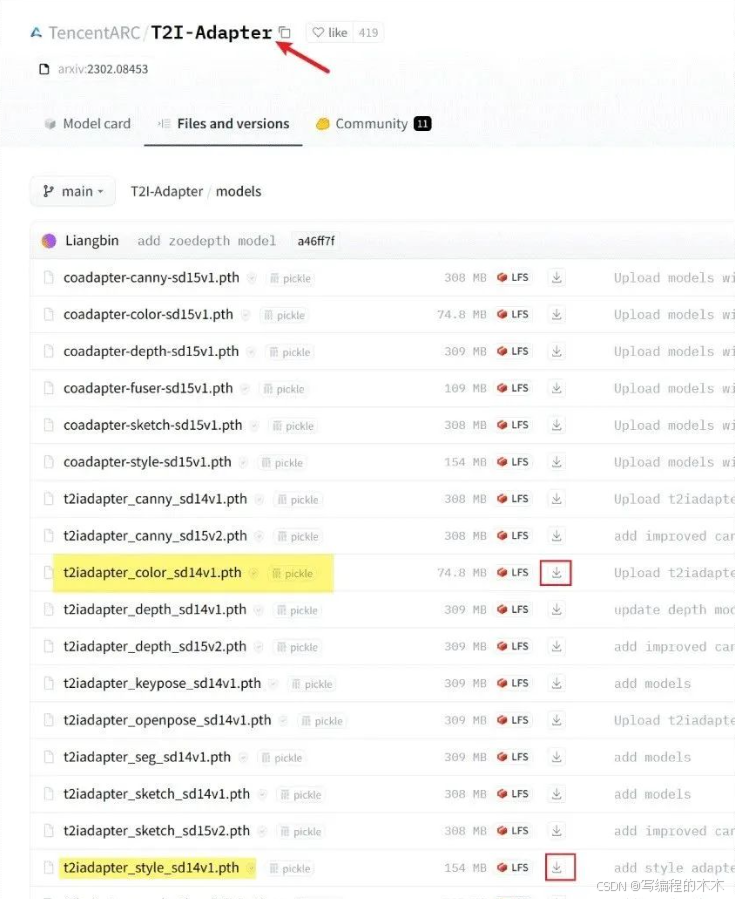
Task: Download t2iadapter_canny_sd15v2.pth
Action: pos(556,536)
